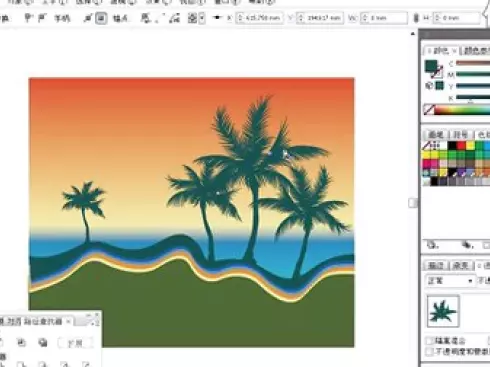Click the selected anchor-point icon in control bar
Viewport: 490px width, 367px height.
point(101,18)
